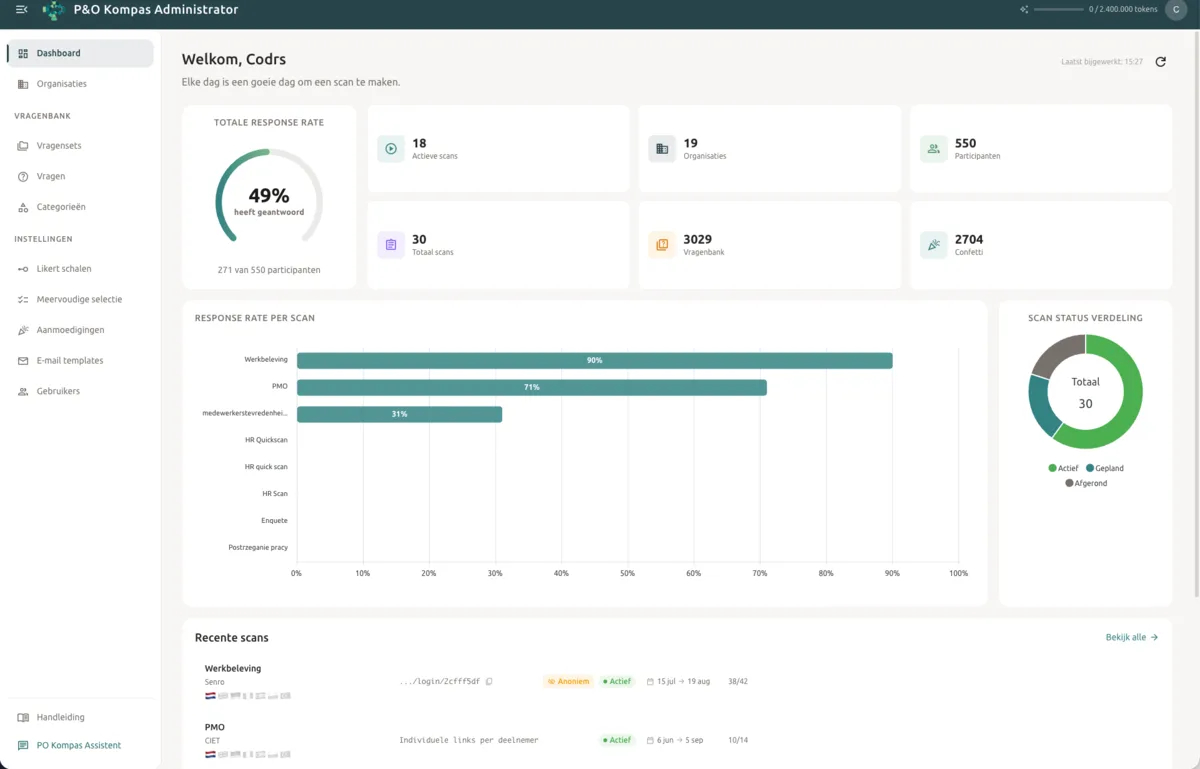Click '.../login/2cfff5df' link text
Image resolution: width=1200 pixels, height=769 pixels.
(x=440, y=682)
